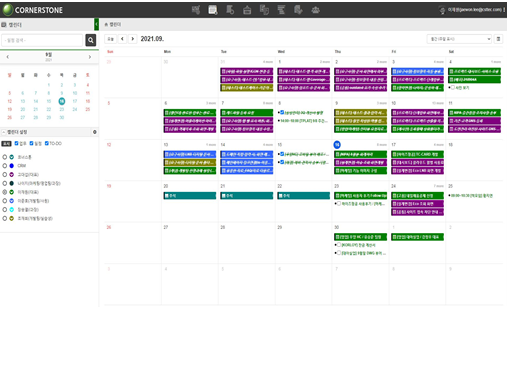This screenshot has height=374, width=507.
Task: Open calendar settings gear icon
Action: point(95,132)
